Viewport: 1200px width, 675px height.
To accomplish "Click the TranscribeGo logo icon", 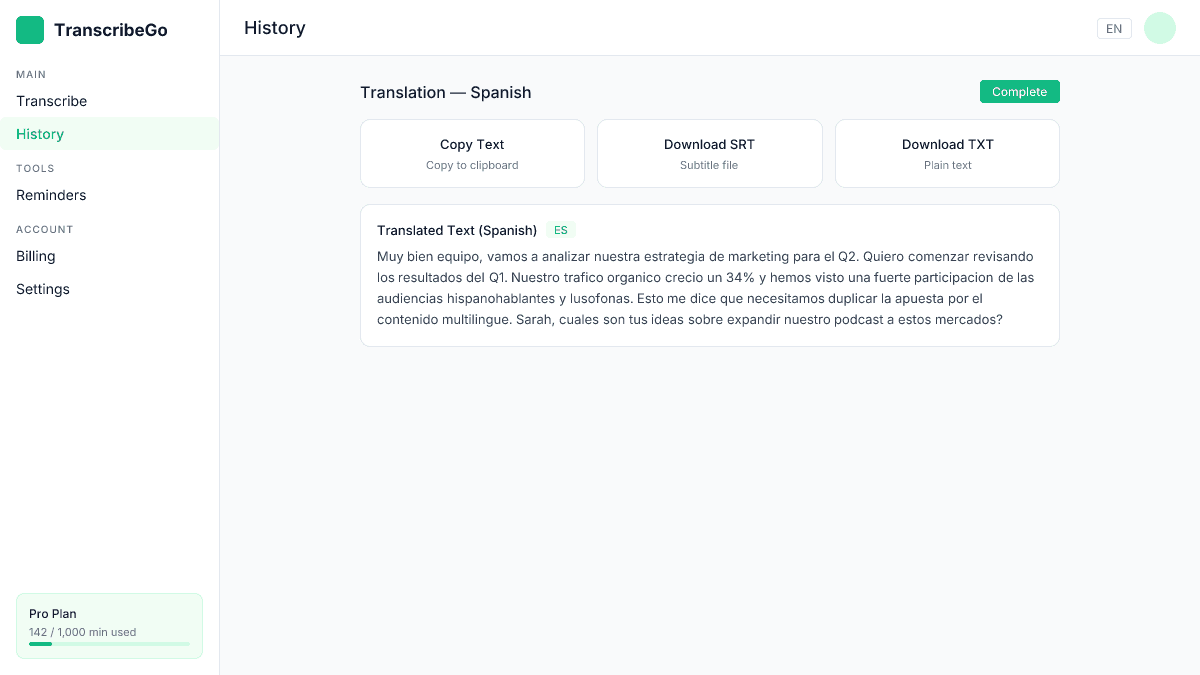I will [x=30, y=30].
